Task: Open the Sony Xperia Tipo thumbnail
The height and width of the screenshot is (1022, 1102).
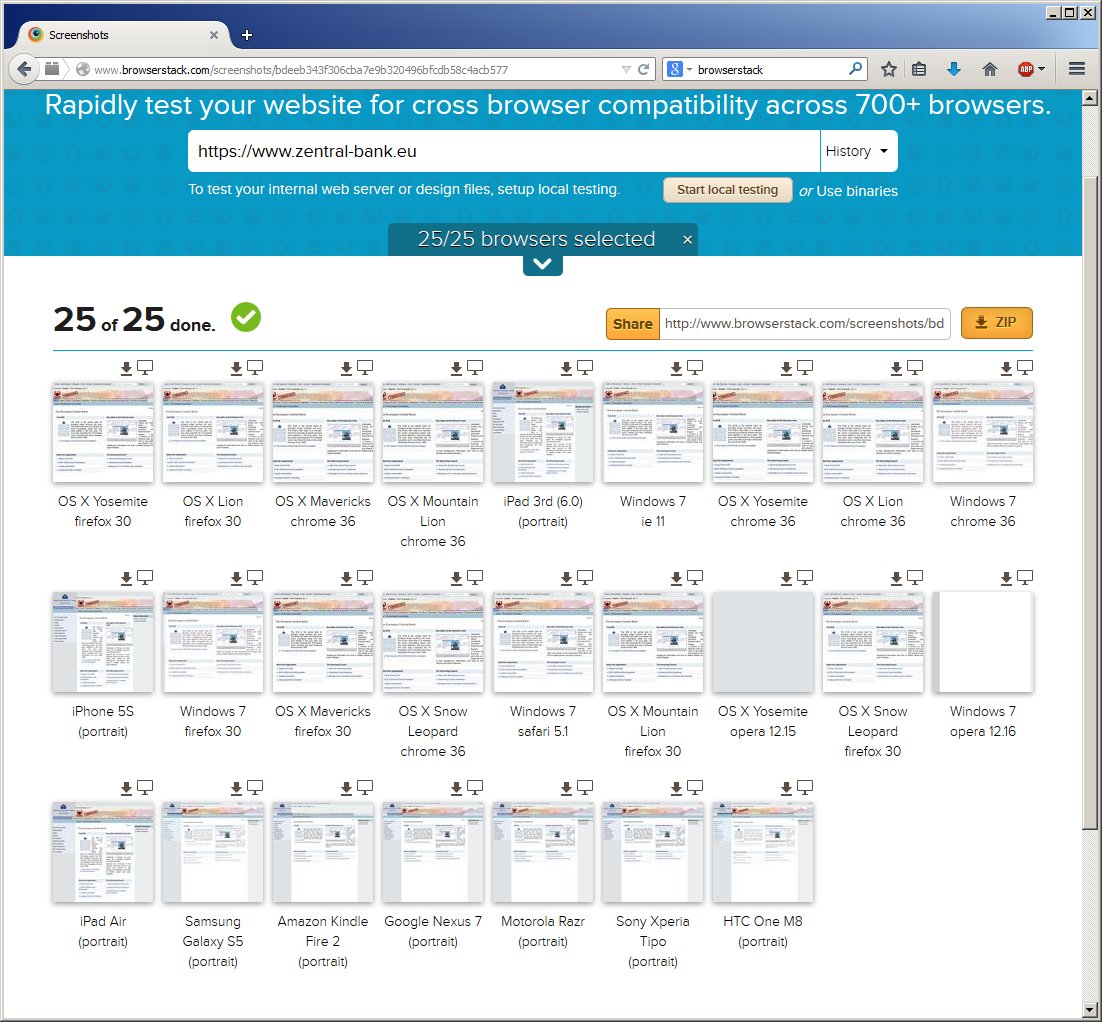Action: pos(653,852)
